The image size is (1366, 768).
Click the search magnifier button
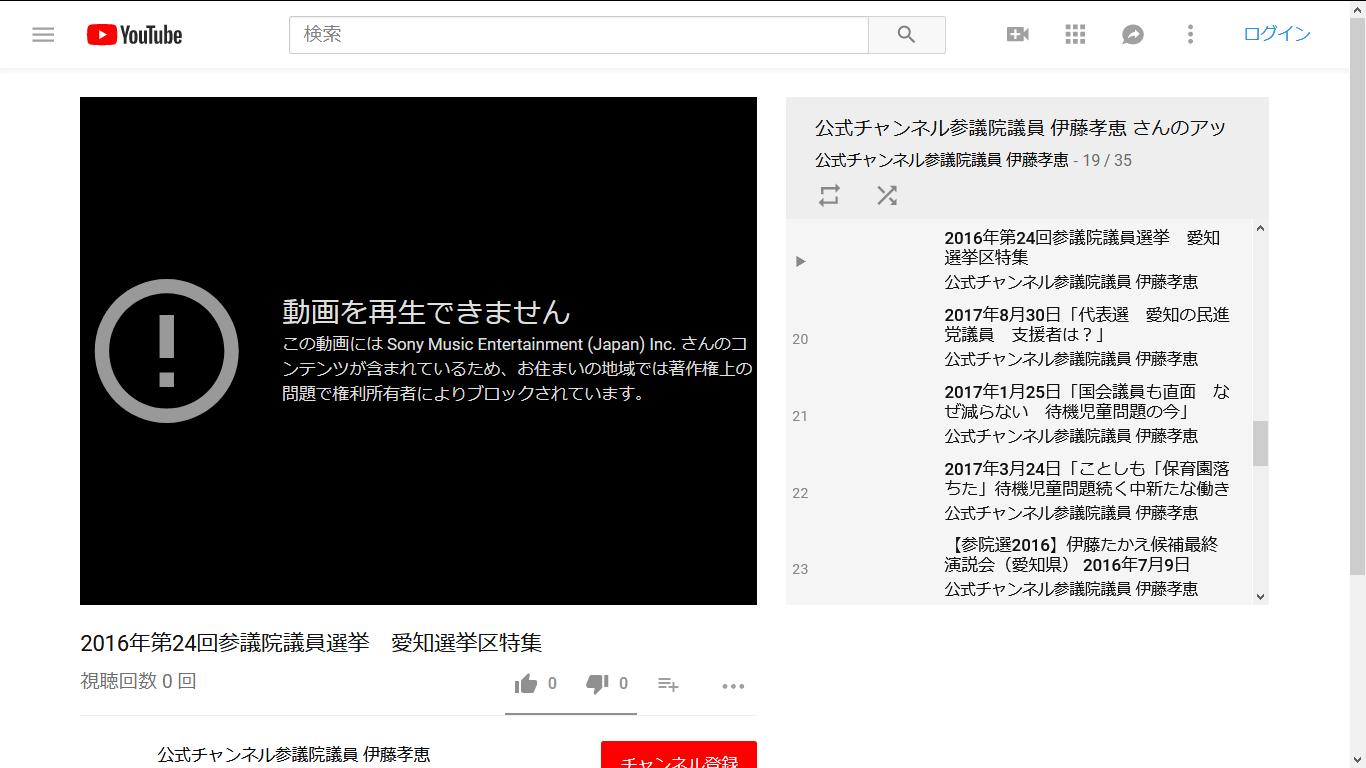pos(907,35)
